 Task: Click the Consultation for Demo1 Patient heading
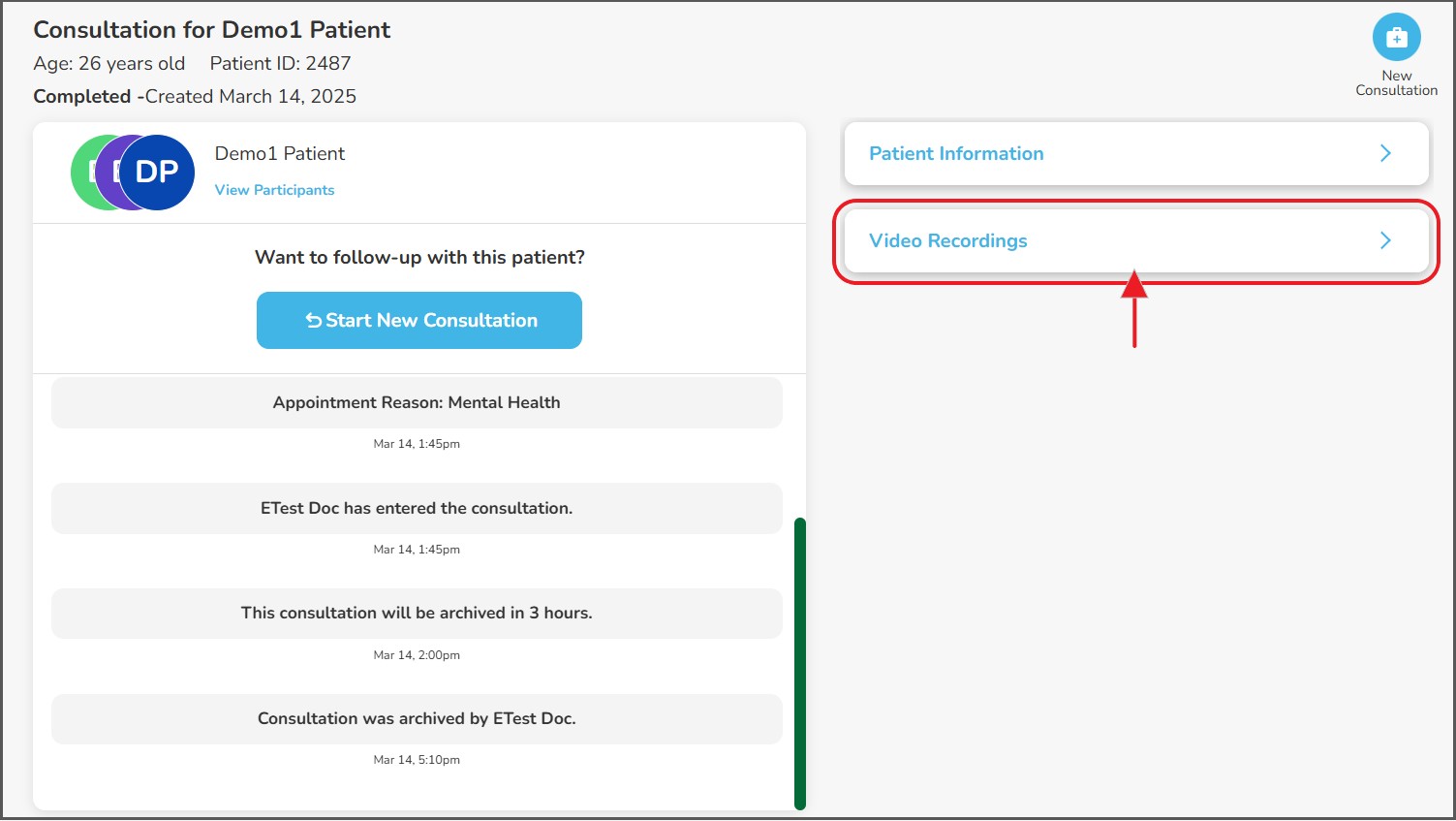(212, 30)
